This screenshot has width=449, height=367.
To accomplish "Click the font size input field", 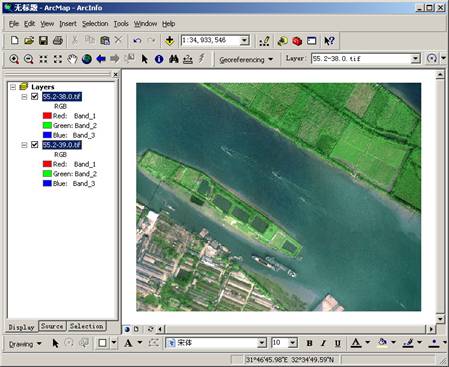I will tap(280, 343).
